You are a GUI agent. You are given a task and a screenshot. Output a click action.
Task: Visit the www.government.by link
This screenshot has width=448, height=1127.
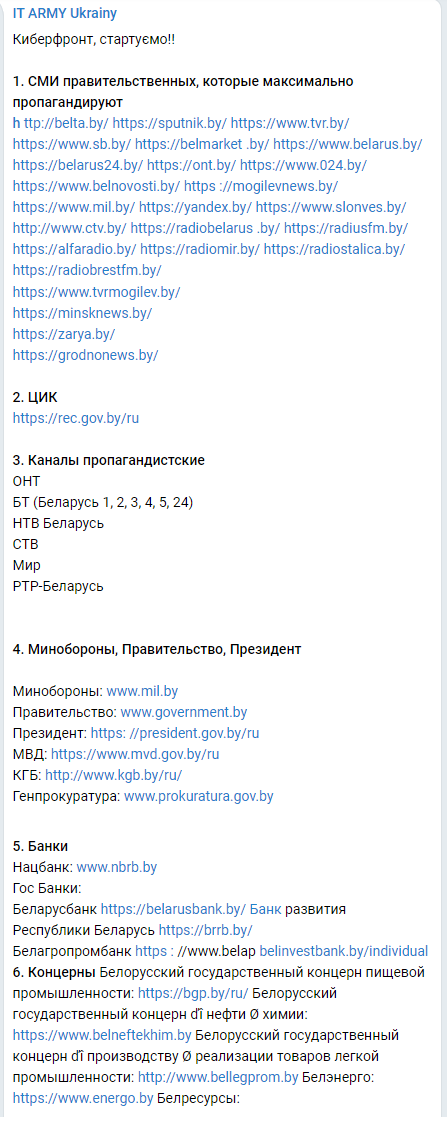point(183,712)
